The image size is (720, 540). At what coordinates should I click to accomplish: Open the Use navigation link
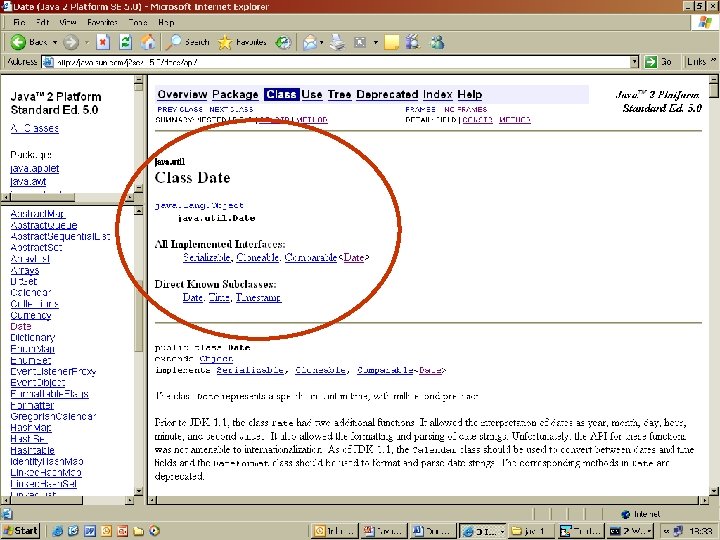312,95
